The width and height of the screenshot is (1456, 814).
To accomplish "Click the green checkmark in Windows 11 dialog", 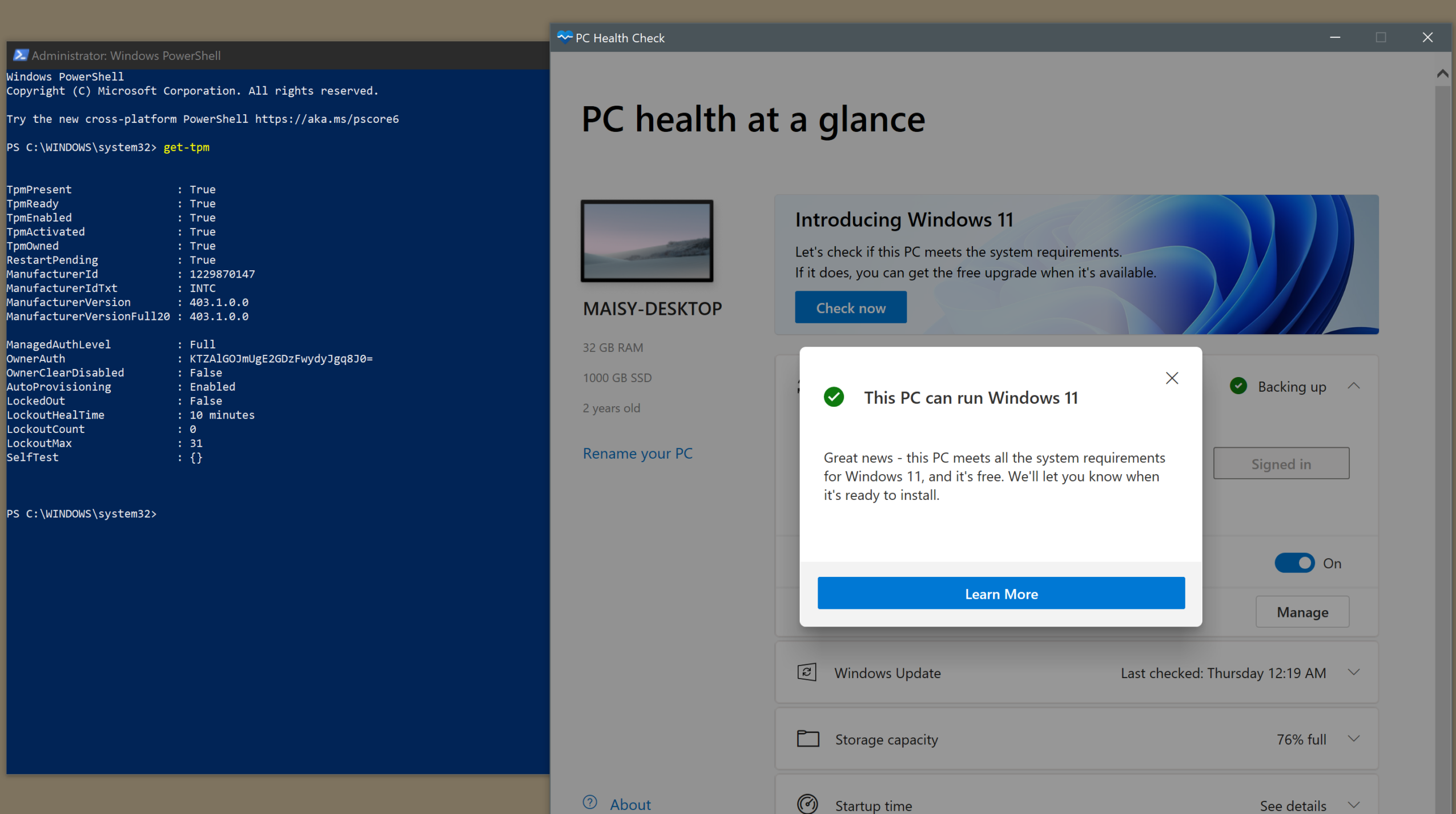I will click(x=834, y=397).
